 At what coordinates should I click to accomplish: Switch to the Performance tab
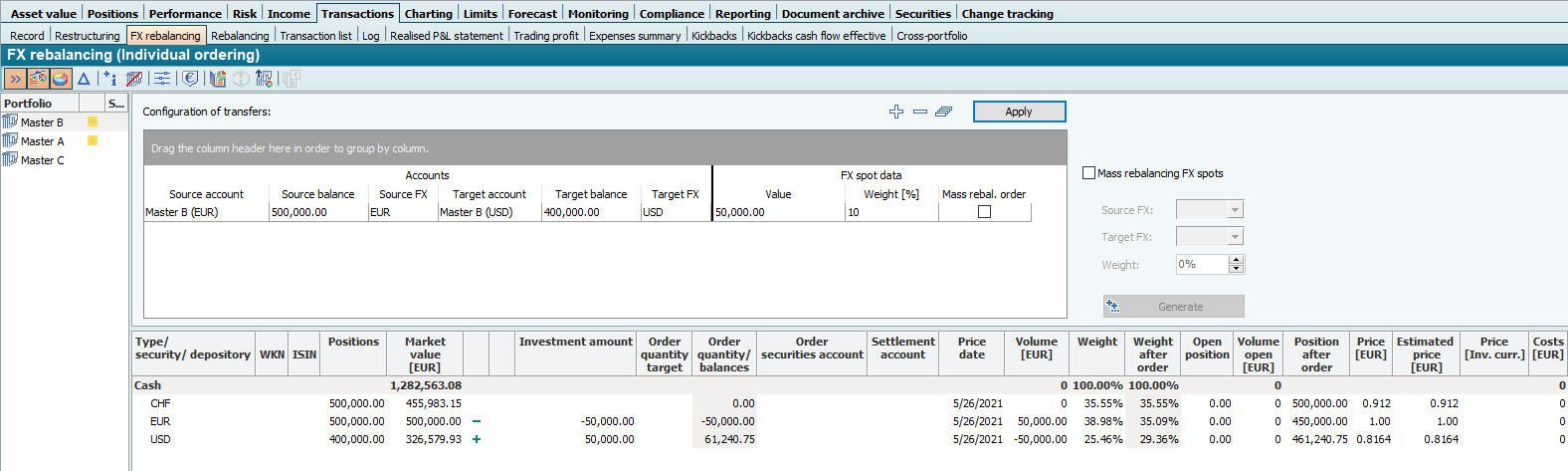(185, 14)
